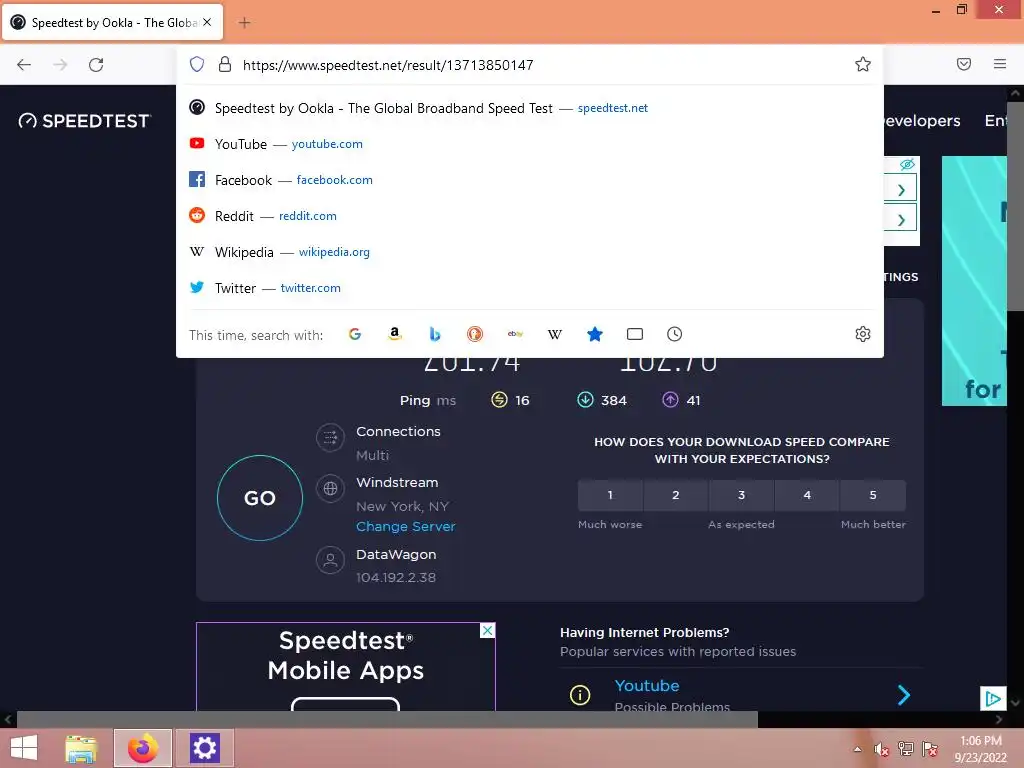
Task: Click the Windstream server globe icon
Action: point(330,488)
